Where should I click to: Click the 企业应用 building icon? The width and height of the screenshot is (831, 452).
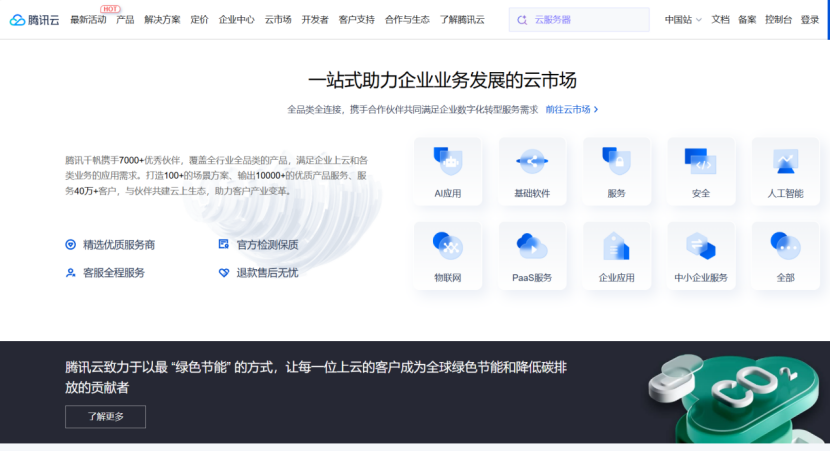point(616,246)
